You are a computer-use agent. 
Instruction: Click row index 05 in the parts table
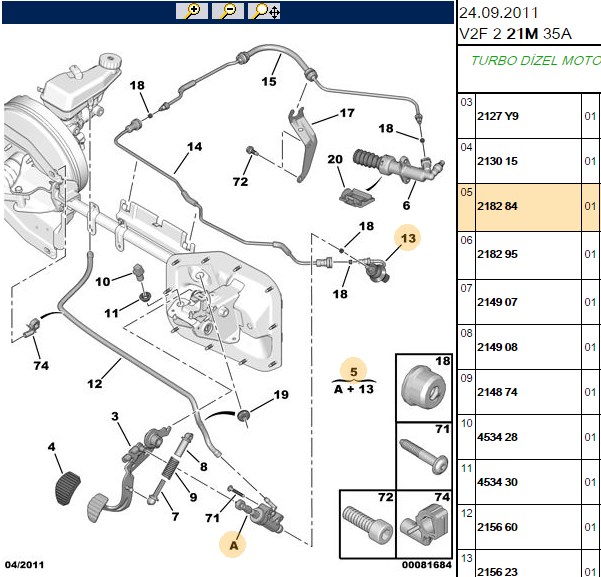(x=466, y=192)
